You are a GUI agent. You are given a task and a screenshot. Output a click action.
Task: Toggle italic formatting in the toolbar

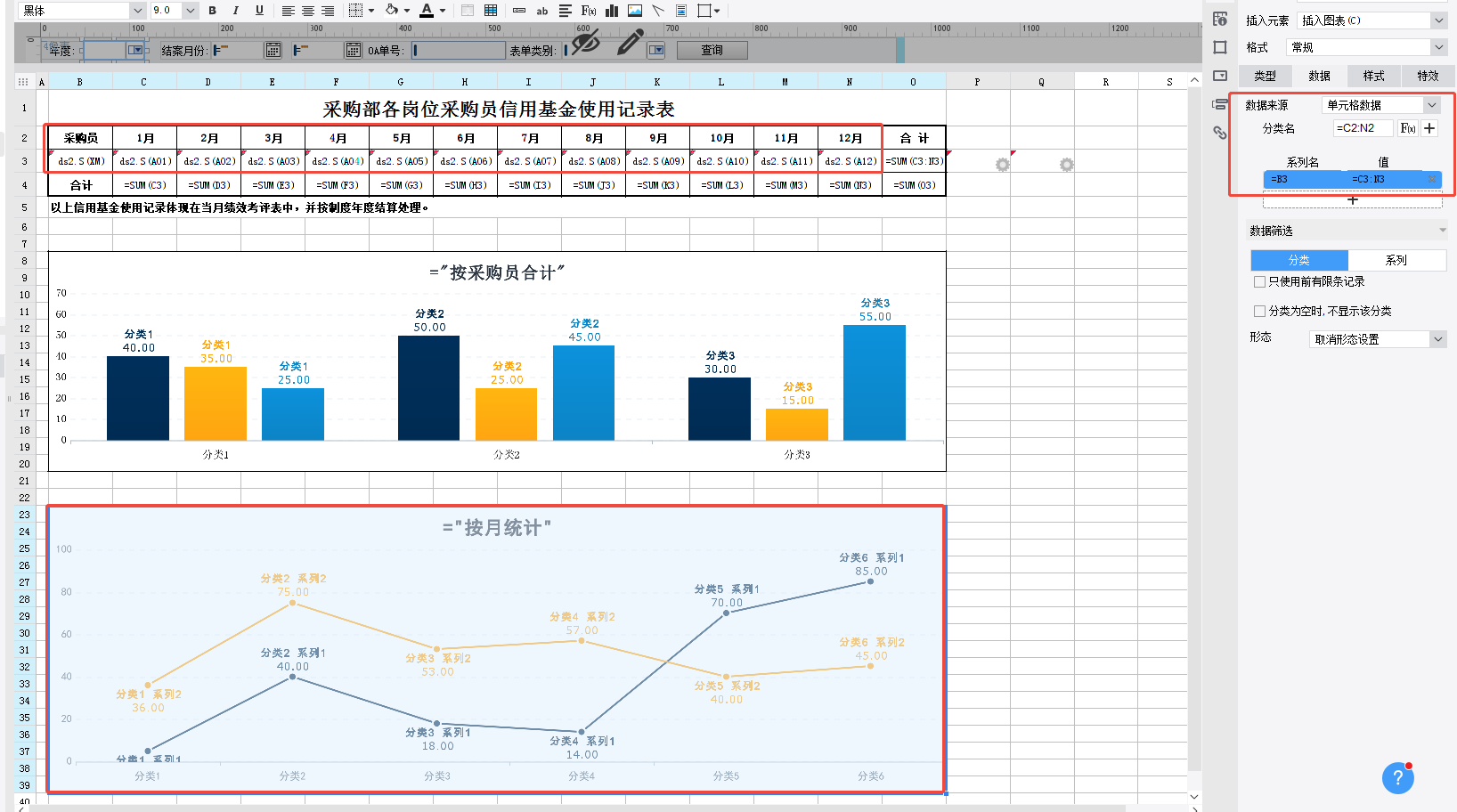(x=235, y=11)
